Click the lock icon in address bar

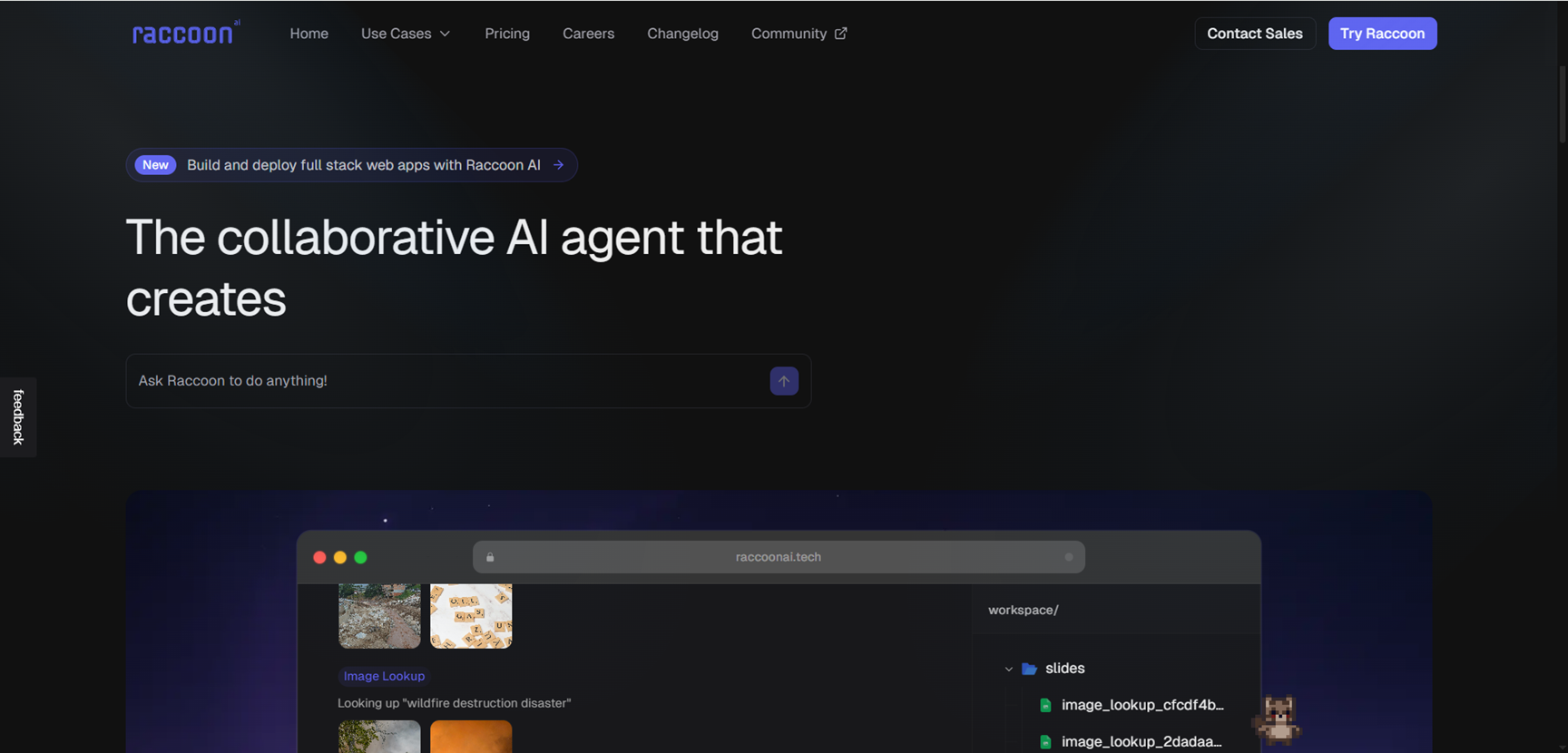click(490, 557)
